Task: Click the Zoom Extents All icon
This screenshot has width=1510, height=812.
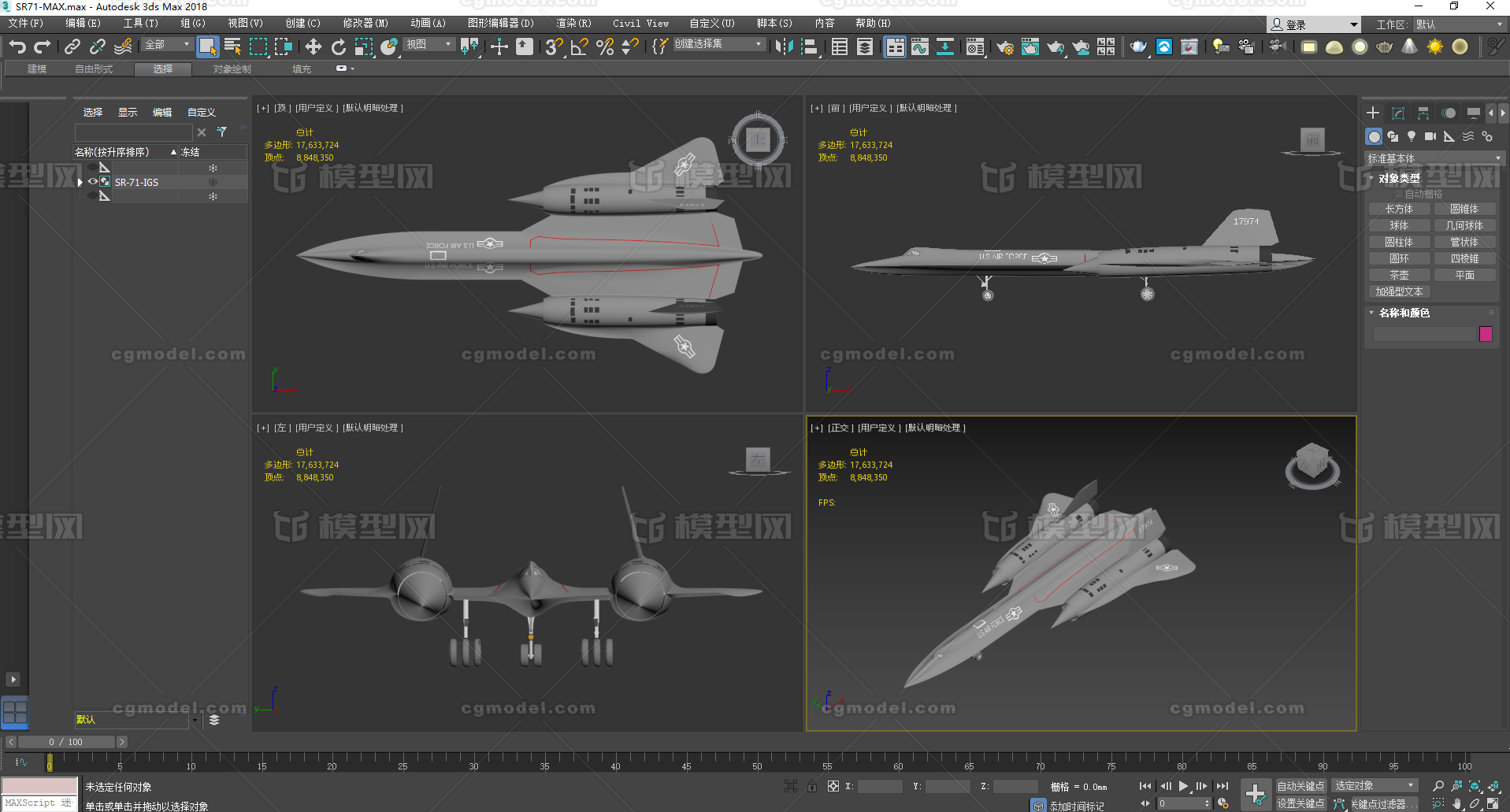Action: (1493, 786)
